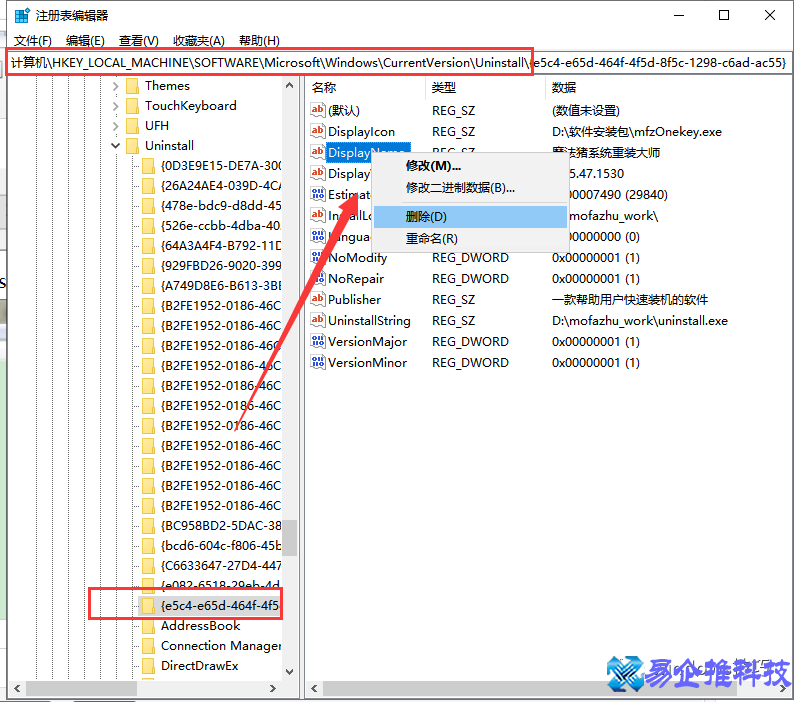Screen dimensions: 795x702
Task: Click the DisplayIcon string value icon
Action: click(x=318, y=131)
